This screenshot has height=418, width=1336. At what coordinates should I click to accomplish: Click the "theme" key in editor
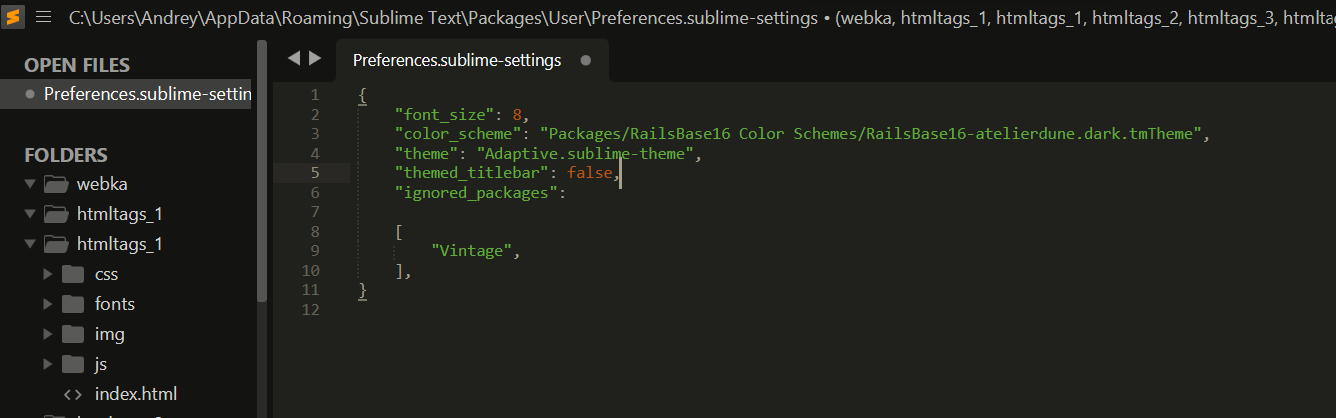pos(427,153)
